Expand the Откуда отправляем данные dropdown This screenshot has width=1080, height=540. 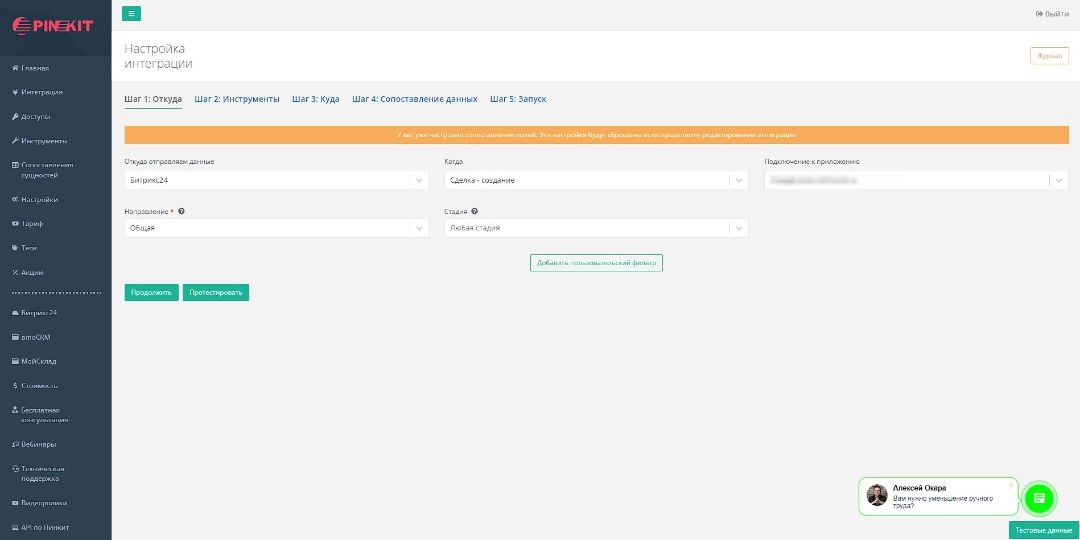coord(276,180)
